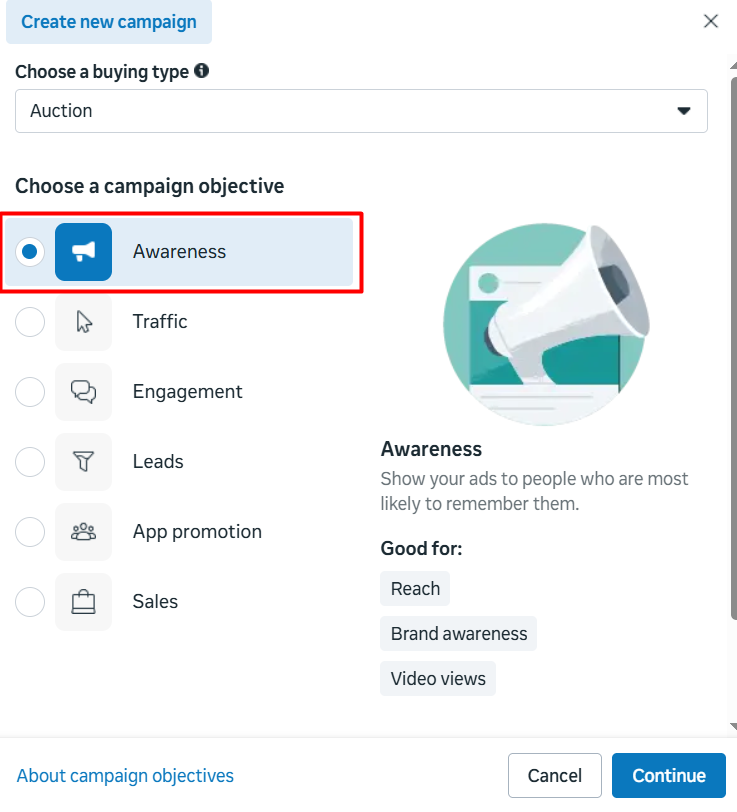Click the buying type info icon

tap(201, 70)
